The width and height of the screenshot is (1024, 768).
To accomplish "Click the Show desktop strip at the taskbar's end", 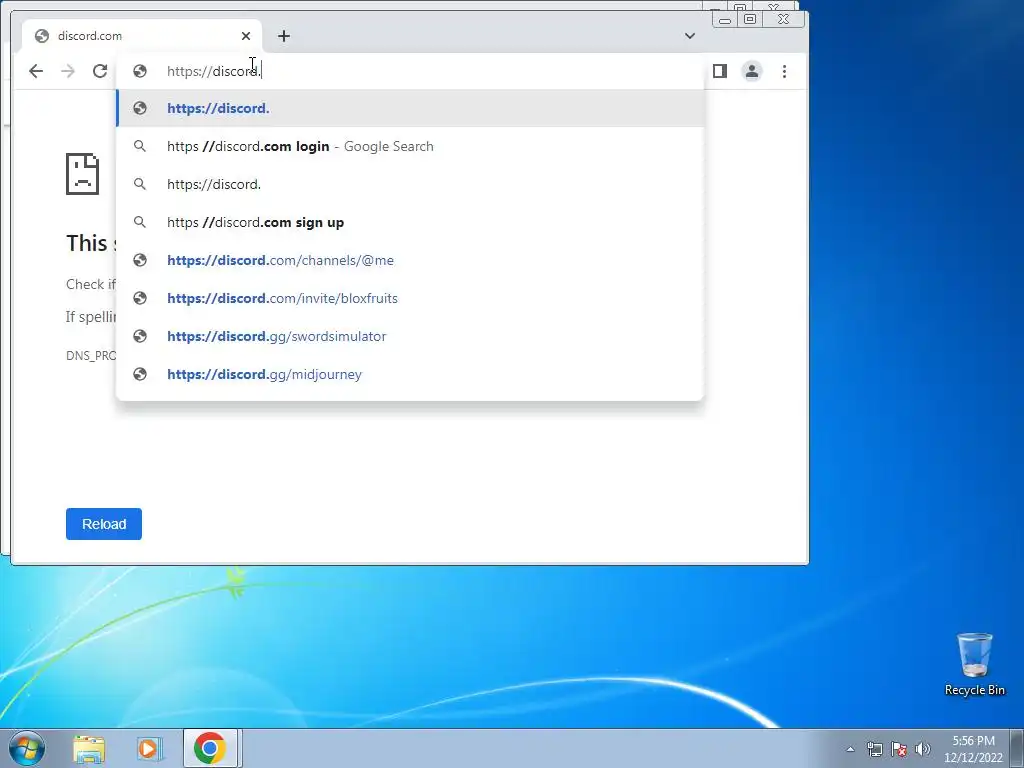I will pyautogui.click(x=1017, y=748).
